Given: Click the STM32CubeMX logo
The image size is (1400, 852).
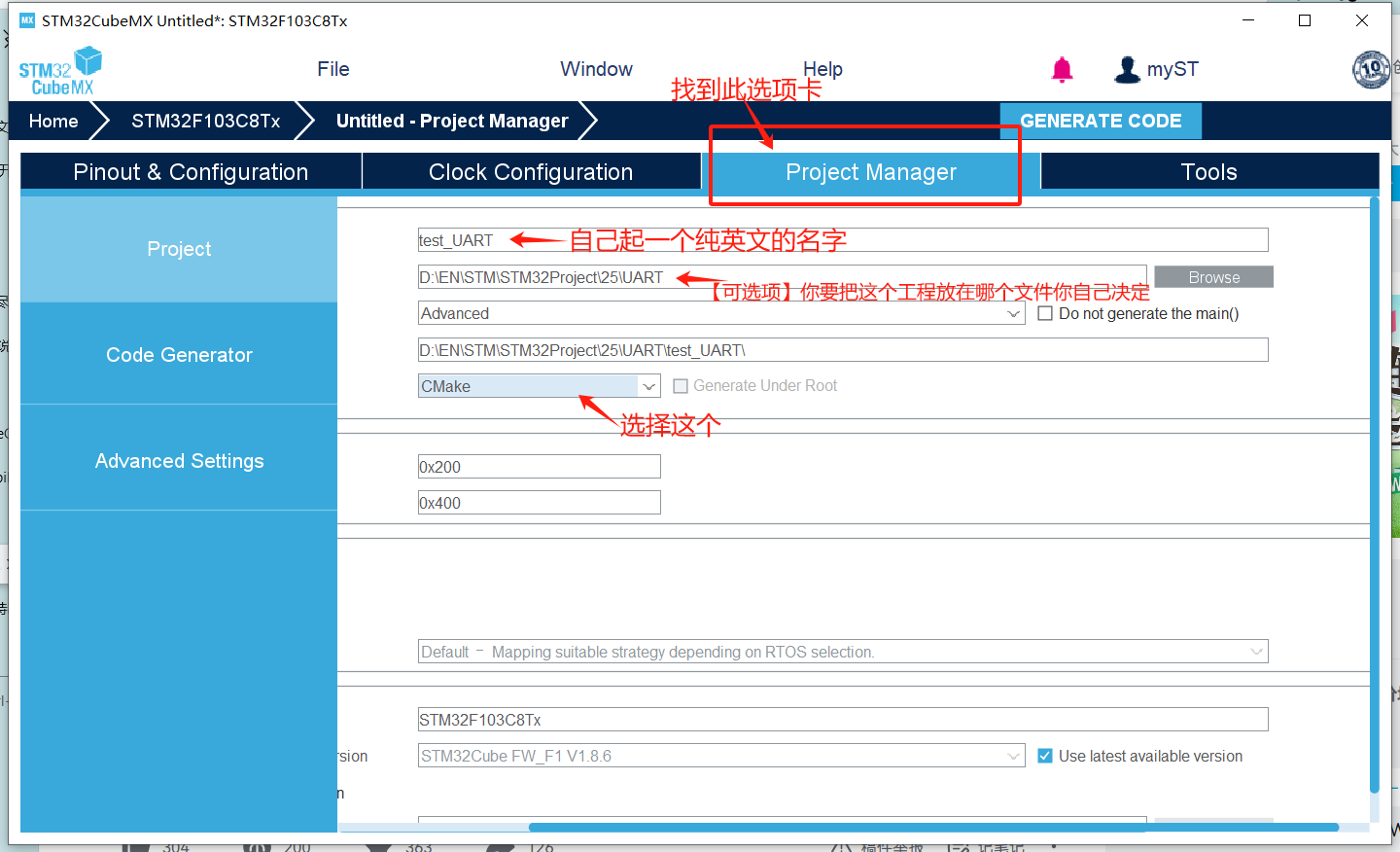Looking at the screenshot, I should click(x=60, y=71).
